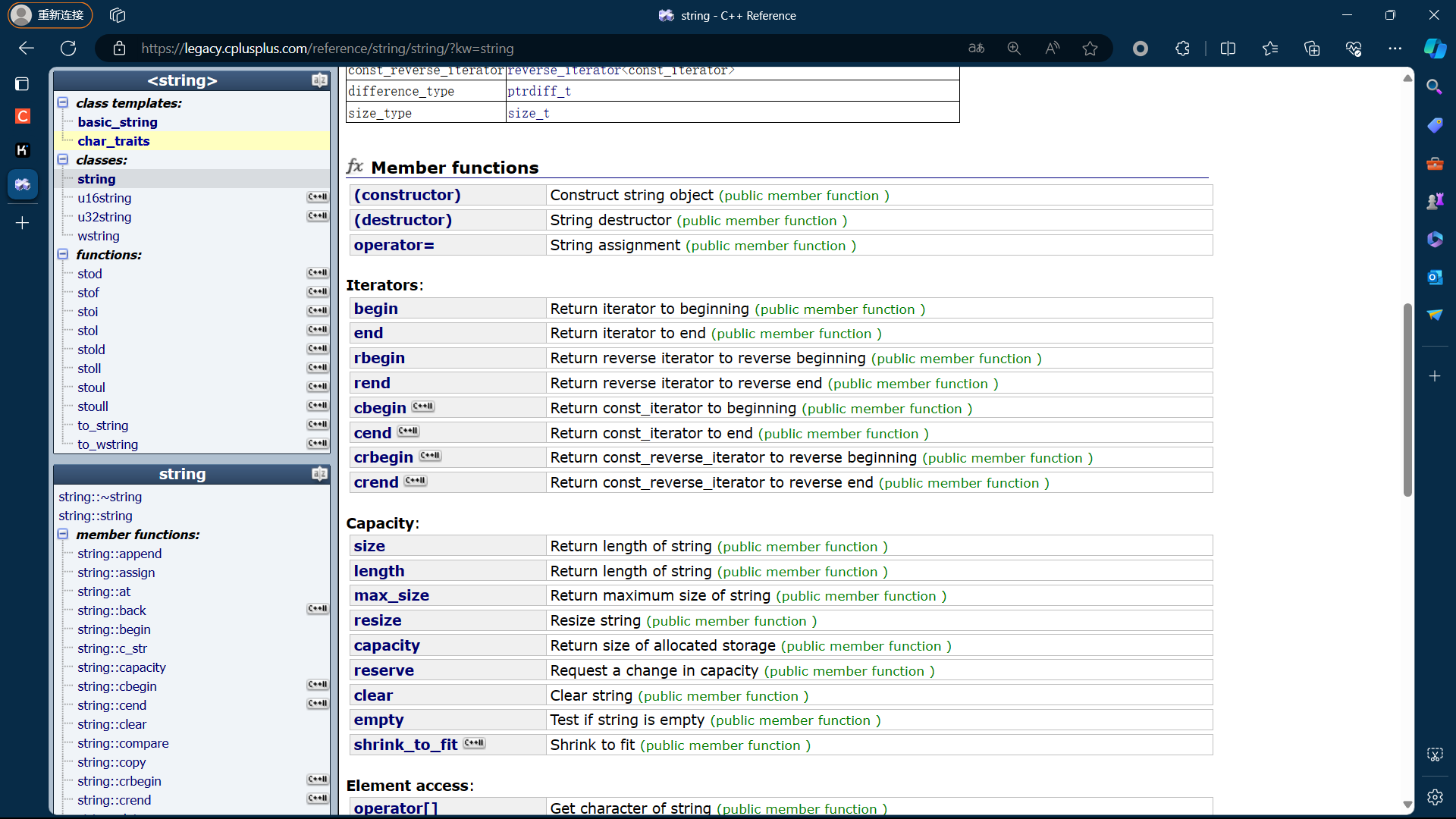Select char_traits in the sidebar tree
This screenshot has width=1456, height=819.
(113, 141)
